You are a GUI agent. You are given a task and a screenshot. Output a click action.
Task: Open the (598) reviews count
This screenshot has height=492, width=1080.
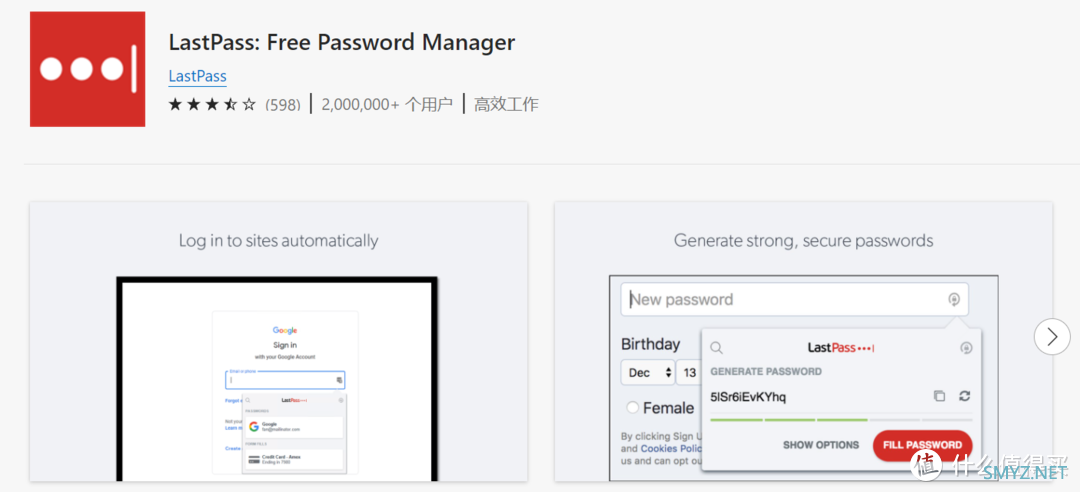(283, 105)
